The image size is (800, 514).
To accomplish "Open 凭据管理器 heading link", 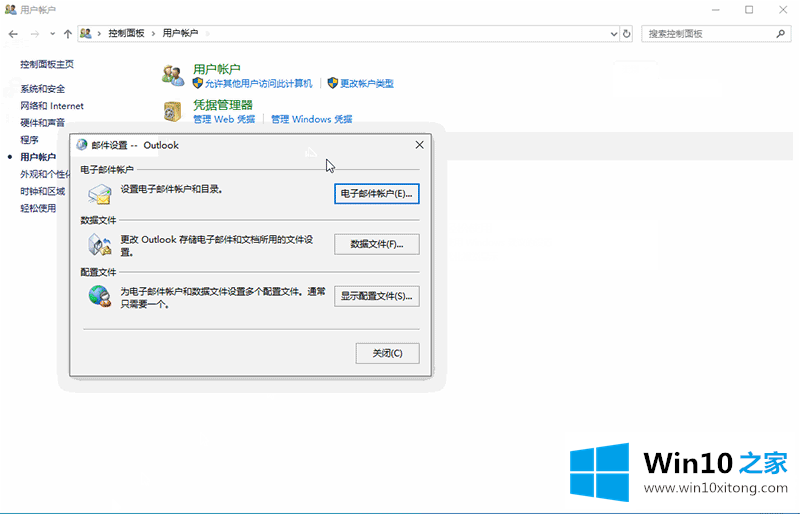I will pyautogui.click(x=222, y=105).
